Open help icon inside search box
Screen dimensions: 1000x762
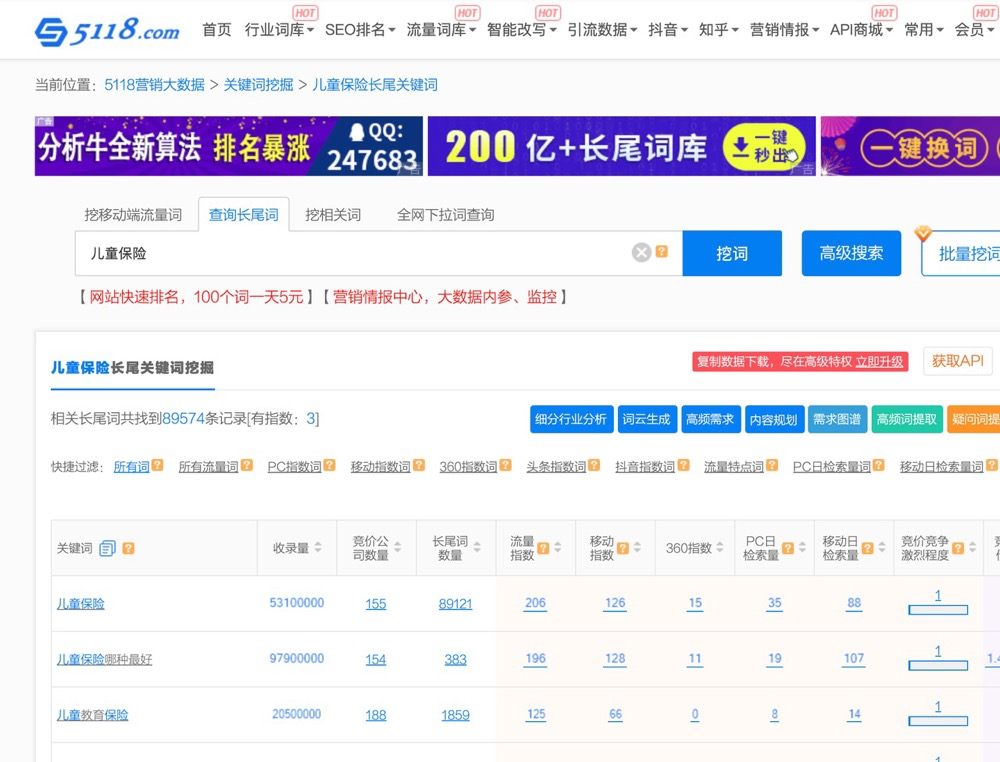(662, 252)
